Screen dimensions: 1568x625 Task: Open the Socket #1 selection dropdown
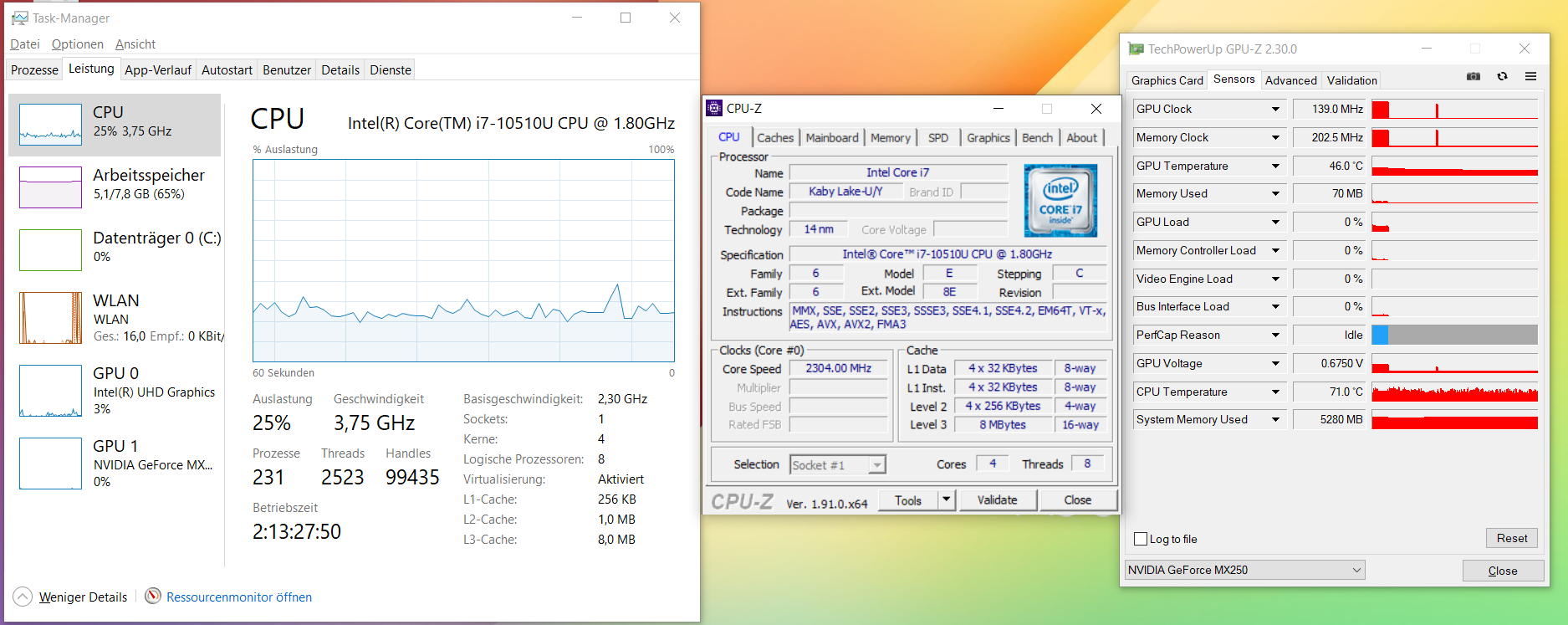click(x=838, y=464)
